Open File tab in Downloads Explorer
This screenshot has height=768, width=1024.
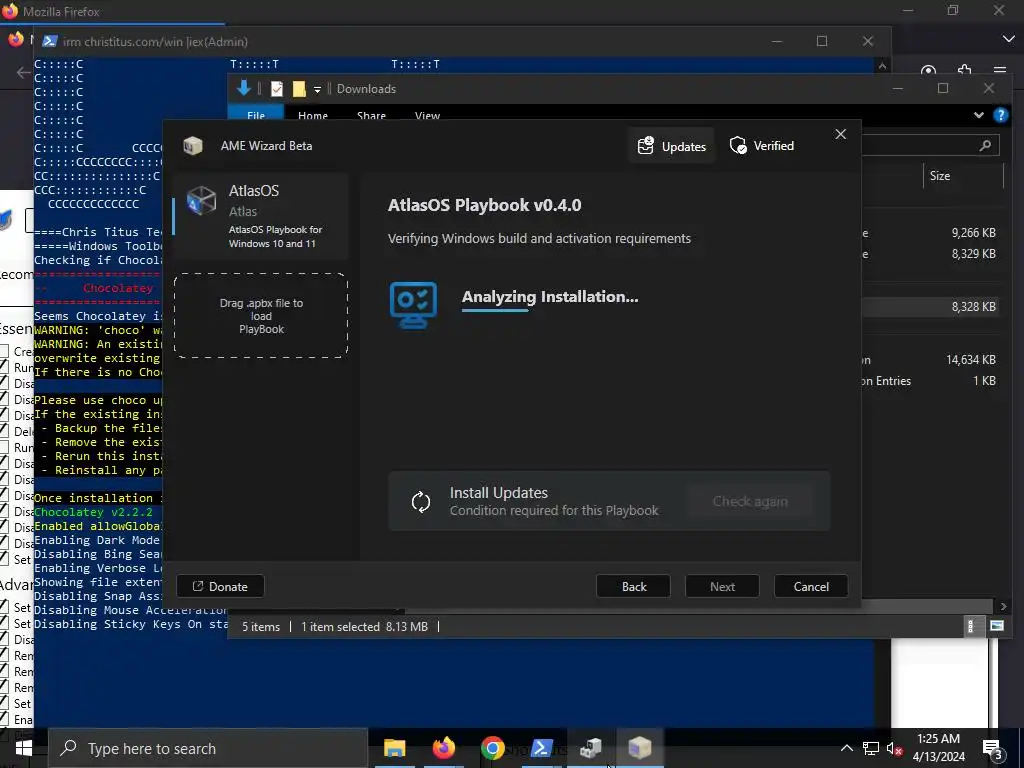click(256, 115)
